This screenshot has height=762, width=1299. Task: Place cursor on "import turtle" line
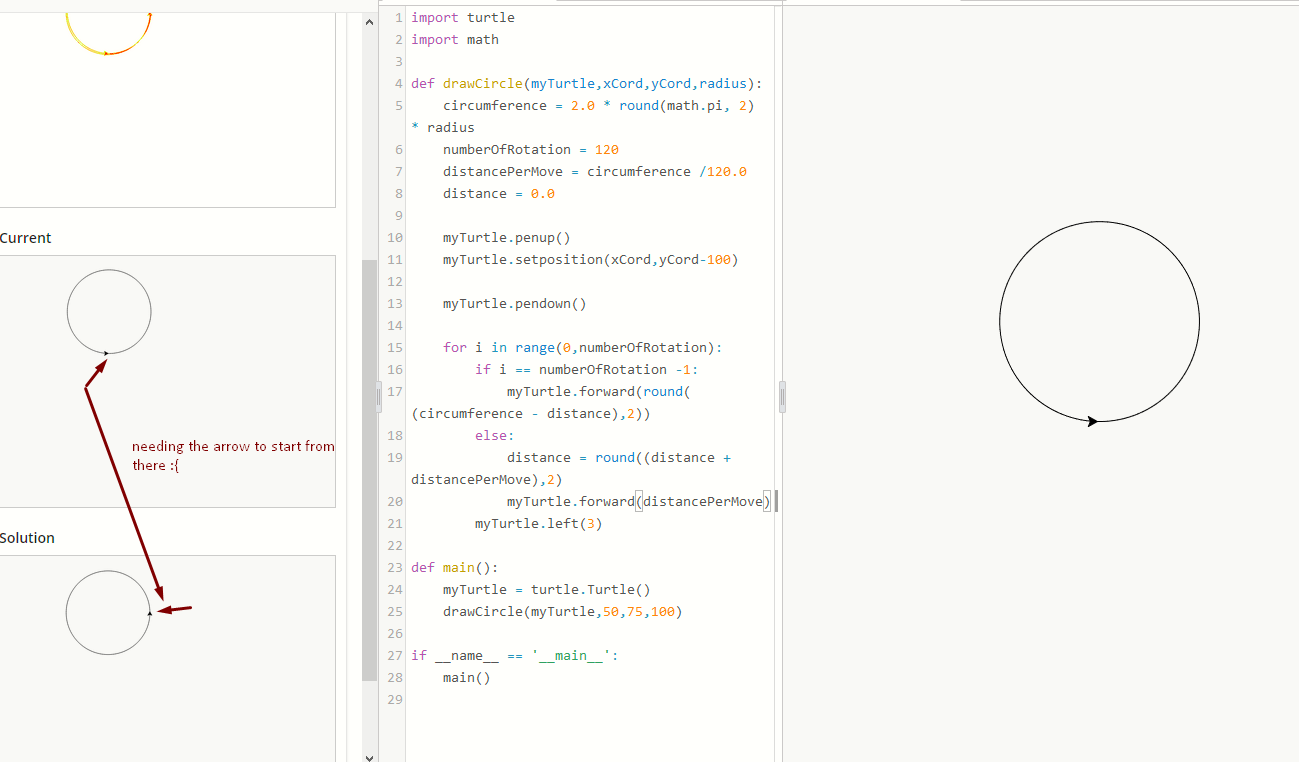[463, 18]
